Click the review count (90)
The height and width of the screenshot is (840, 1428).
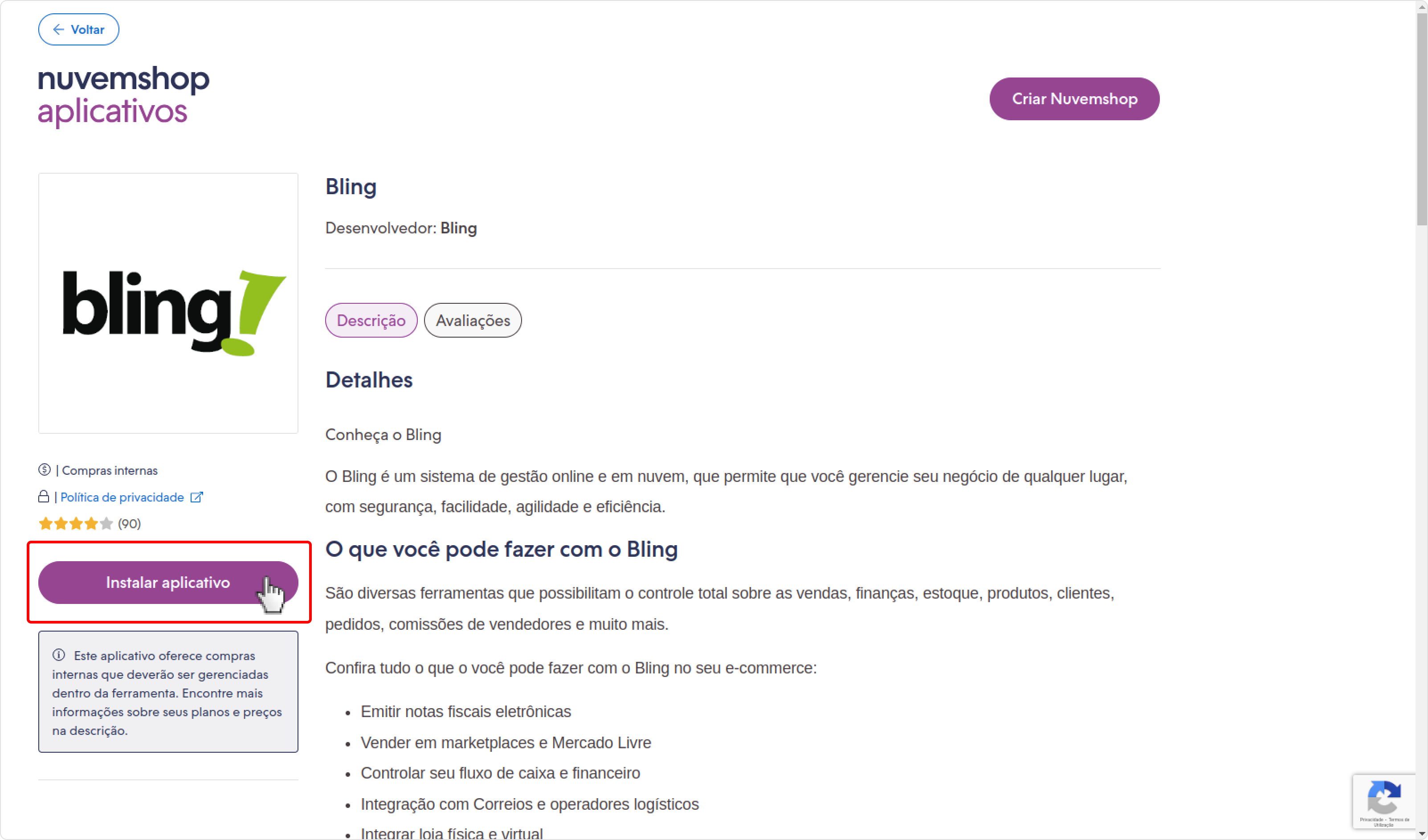pos(129,524)
